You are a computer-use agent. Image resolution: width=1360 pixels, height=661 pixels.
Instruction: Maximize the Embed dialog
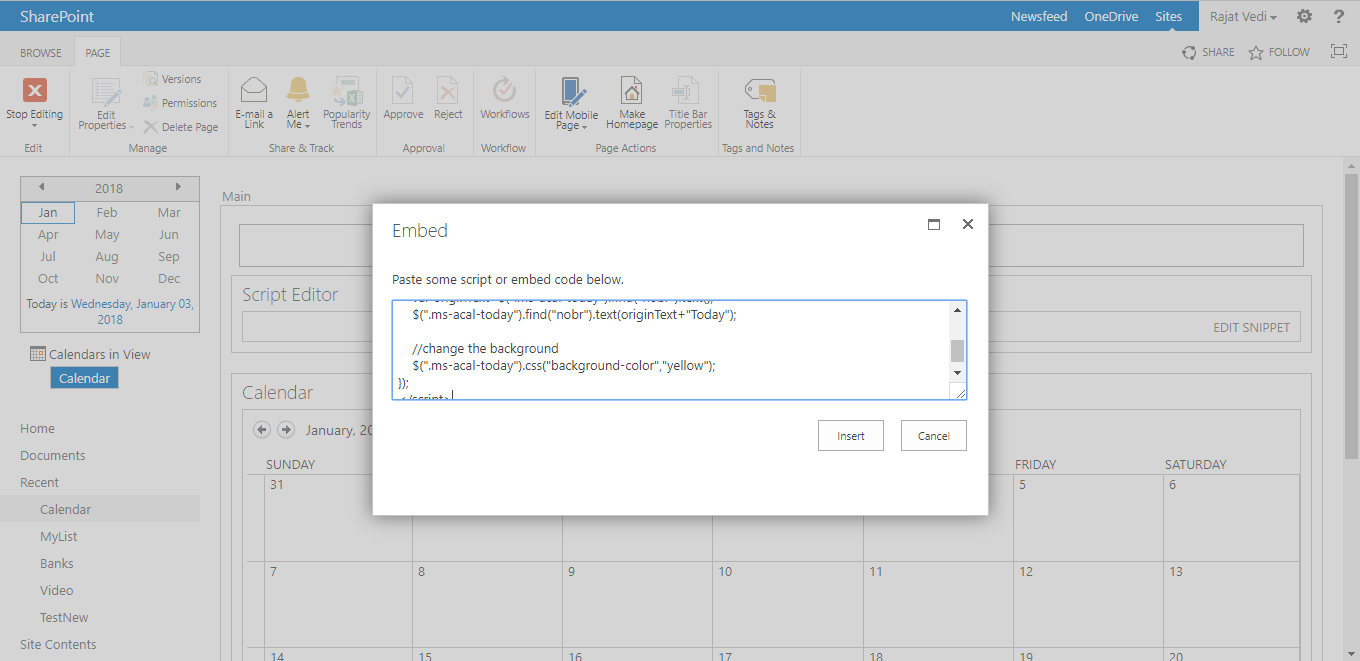pyautogui.click(x=934, y=225)
